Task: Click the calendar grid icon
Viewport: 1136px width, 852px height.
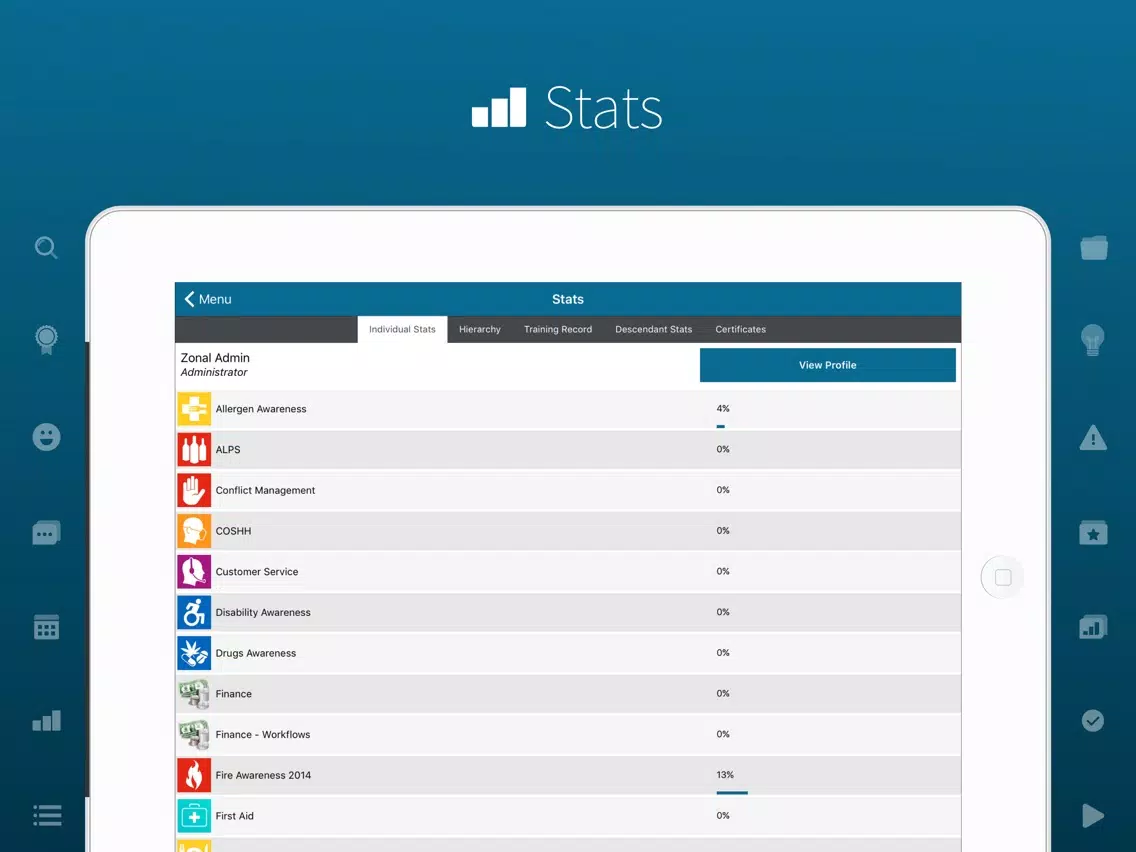Action: (x=46, y=627)
